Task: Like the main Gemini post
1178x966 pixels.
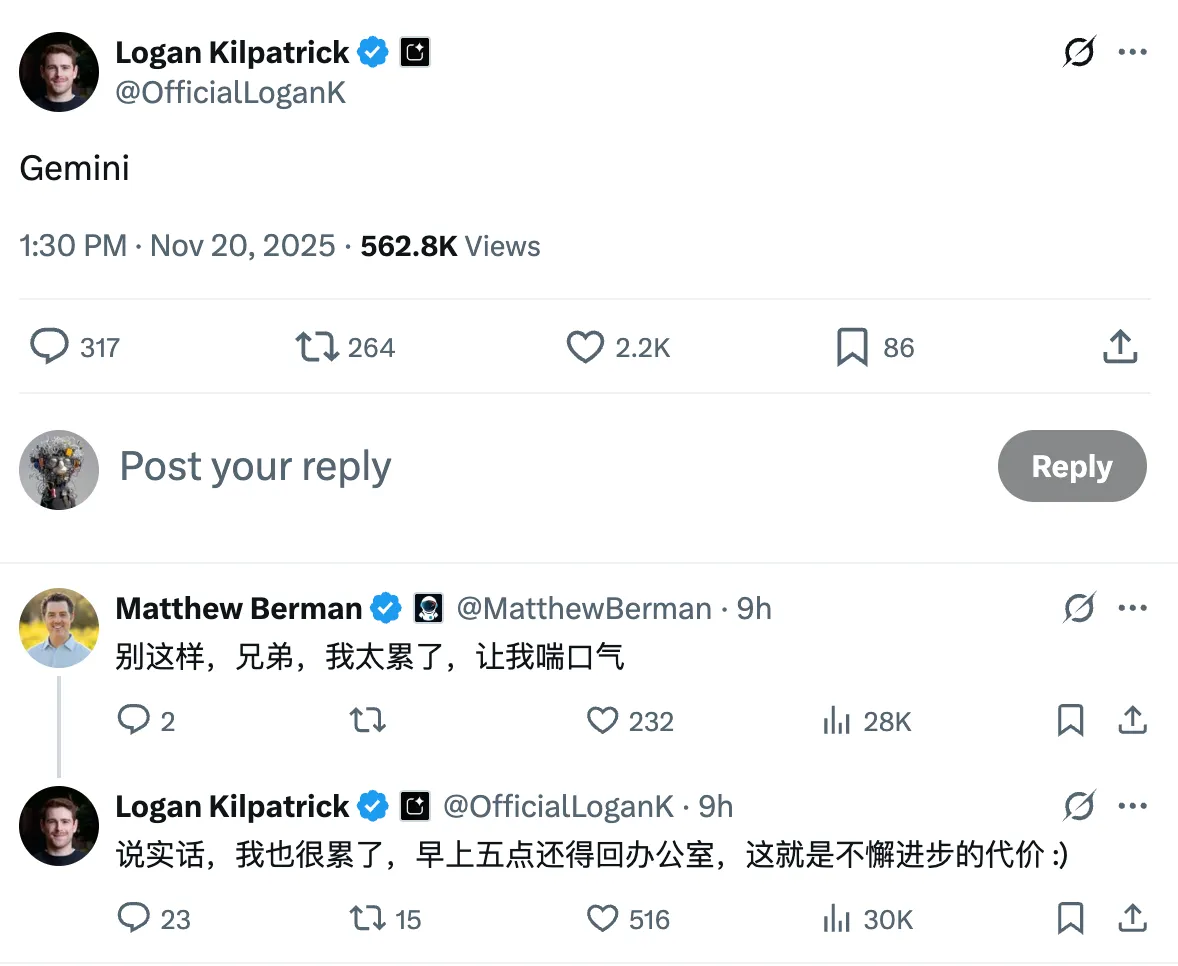Action: (585, 347)
